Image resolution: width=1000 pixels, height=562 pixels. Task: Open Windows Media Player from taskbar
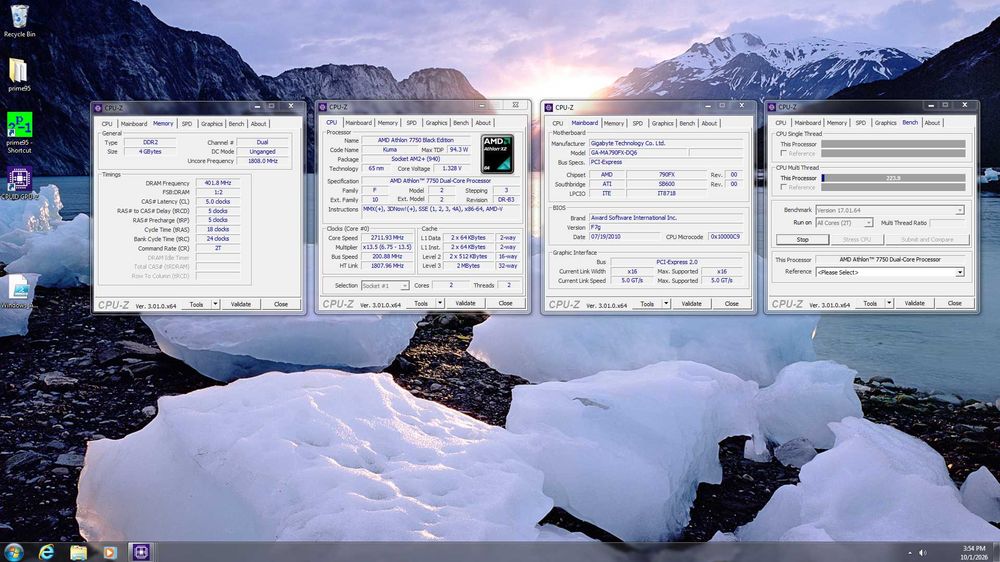(110, 552)
